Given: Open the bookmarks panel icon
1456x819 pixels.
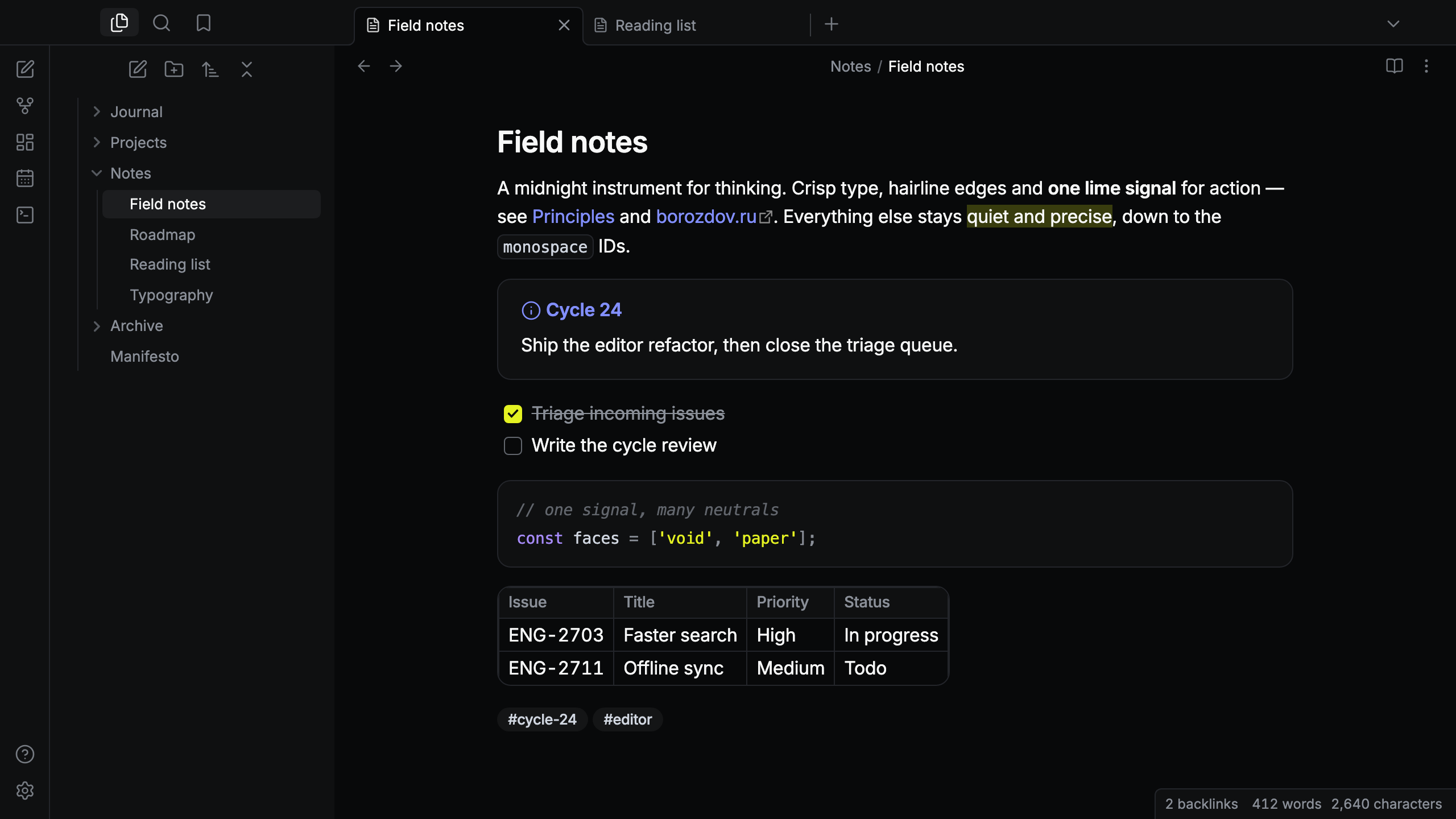Looking at the screenshot, I should click(204, 23).
